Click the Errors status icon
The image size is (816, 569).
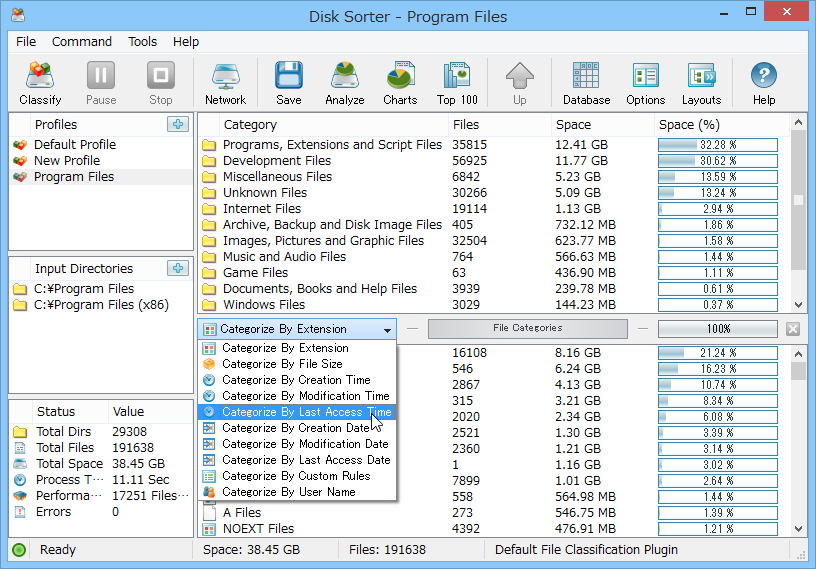(x=20, y=512)
